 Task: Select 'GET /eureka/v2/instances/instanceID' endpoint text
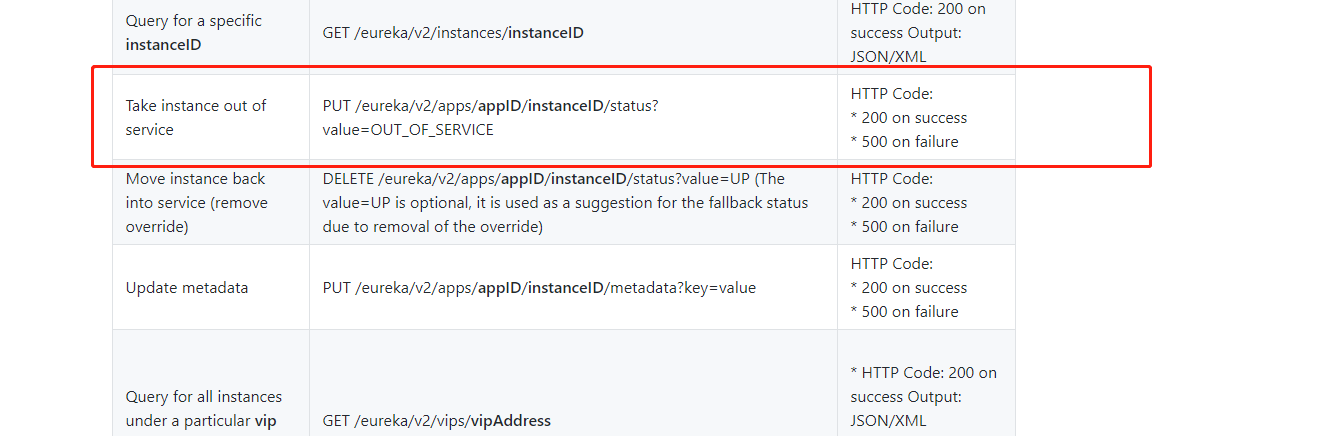pyautogui.click(x=453, y=33)
